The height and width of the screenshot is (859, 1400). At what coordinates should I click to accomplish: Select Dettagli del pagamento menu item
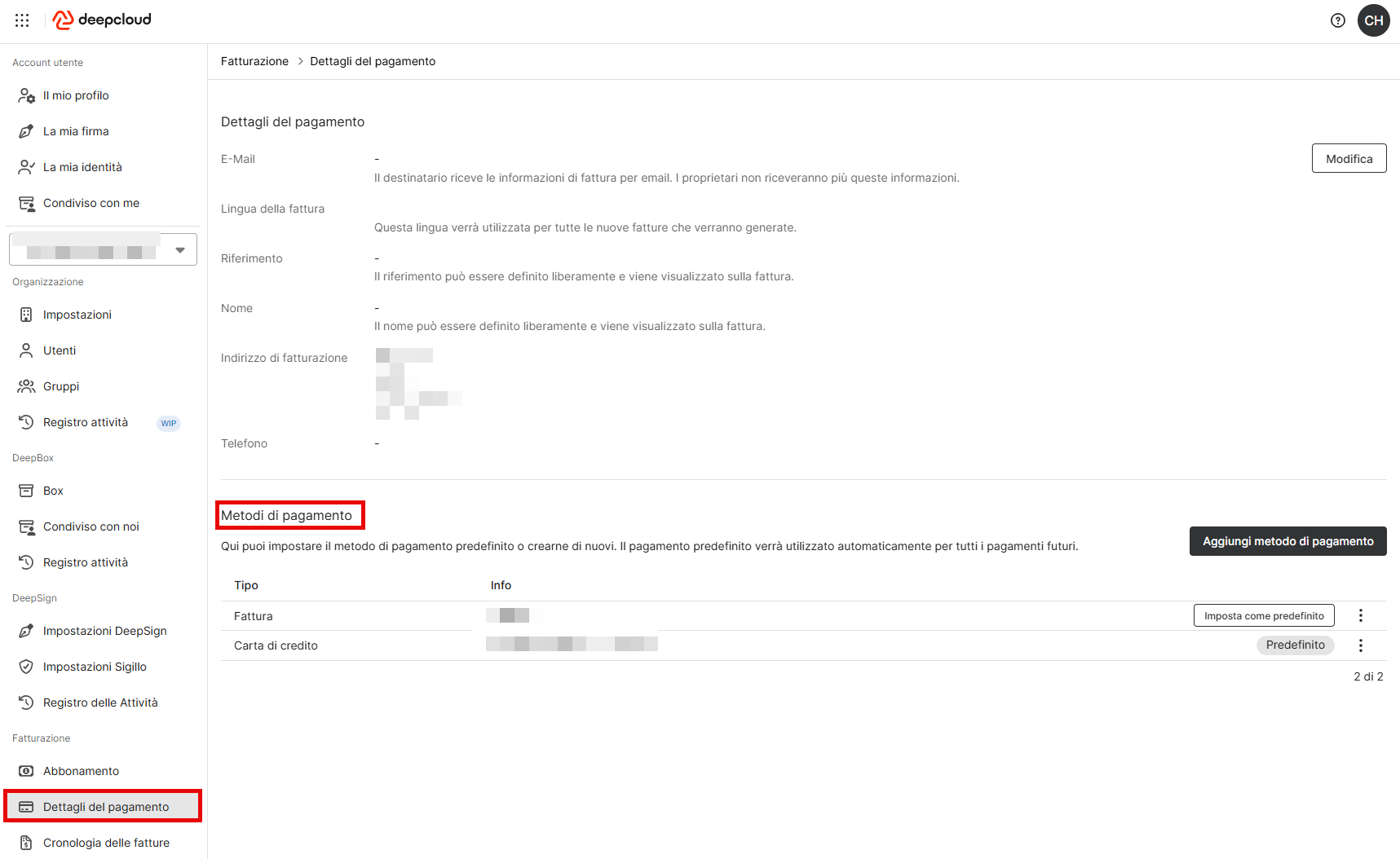coord(103,807)
